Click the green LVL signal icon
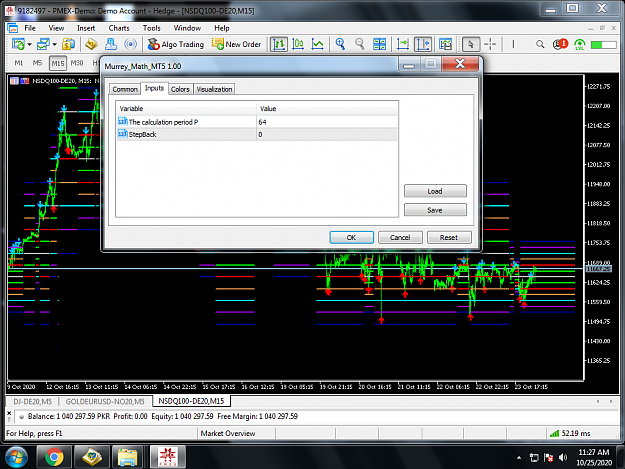The image size is (625, 469). [x=580, y=45]
